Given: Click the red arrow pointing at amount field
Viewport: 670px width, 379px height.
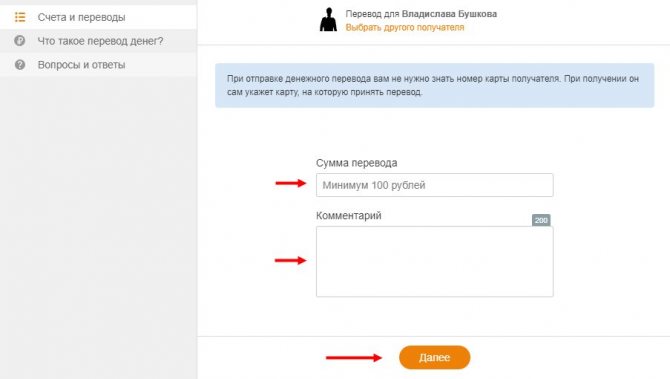Looking at the screenshot, I should [x=291, y=183].
